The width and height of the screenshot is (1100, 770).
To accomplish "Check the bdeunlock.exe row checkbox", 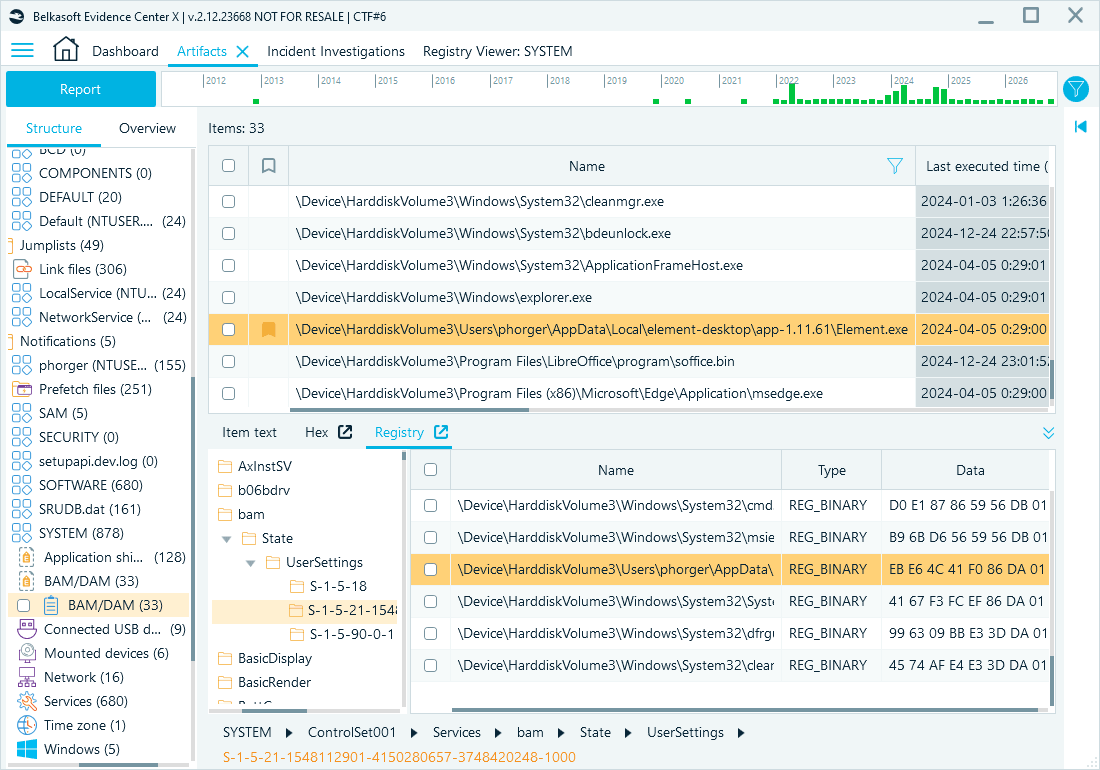I will (228, 234).
